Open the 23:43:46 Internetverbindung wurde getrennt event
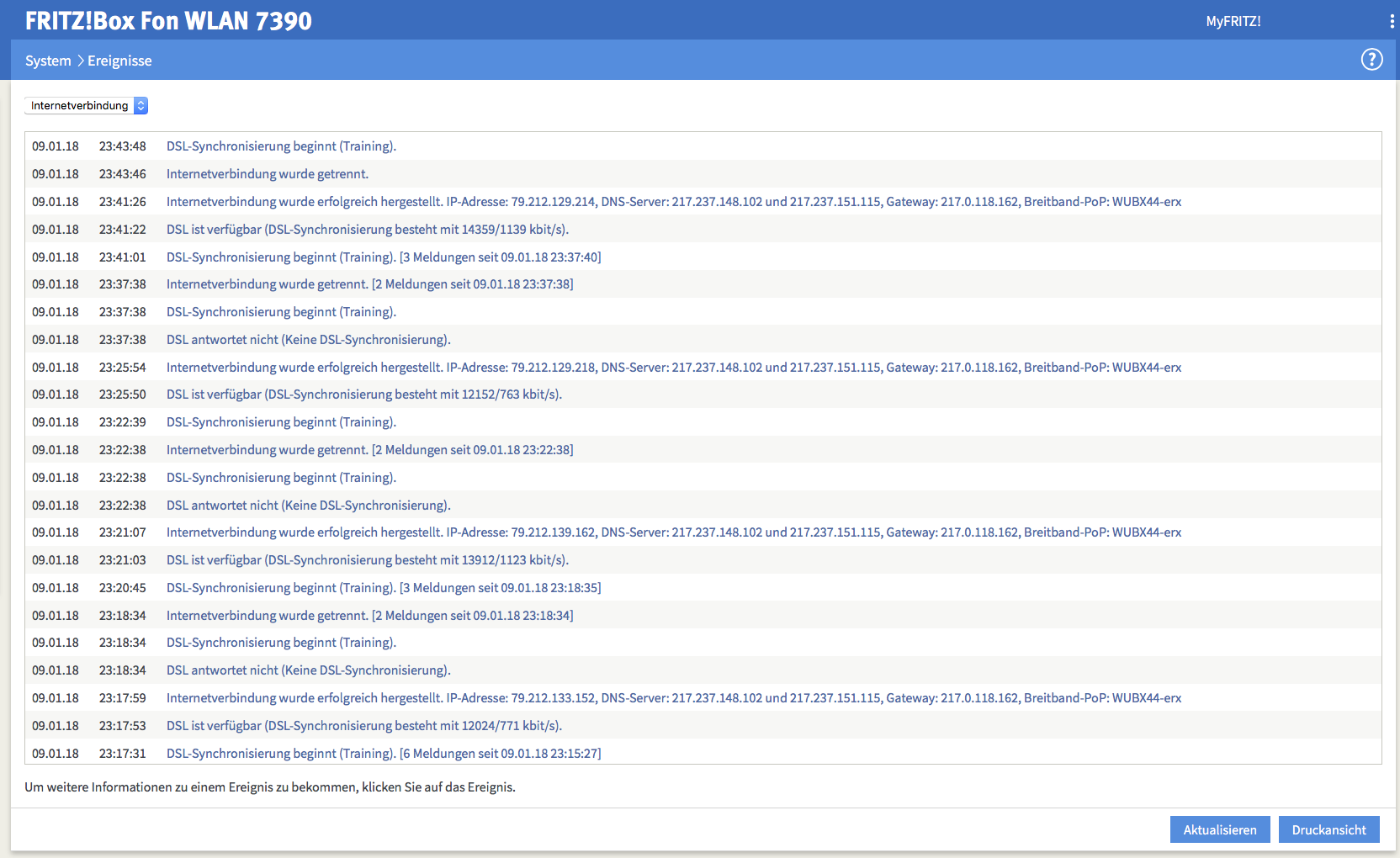 pos(267,174)
